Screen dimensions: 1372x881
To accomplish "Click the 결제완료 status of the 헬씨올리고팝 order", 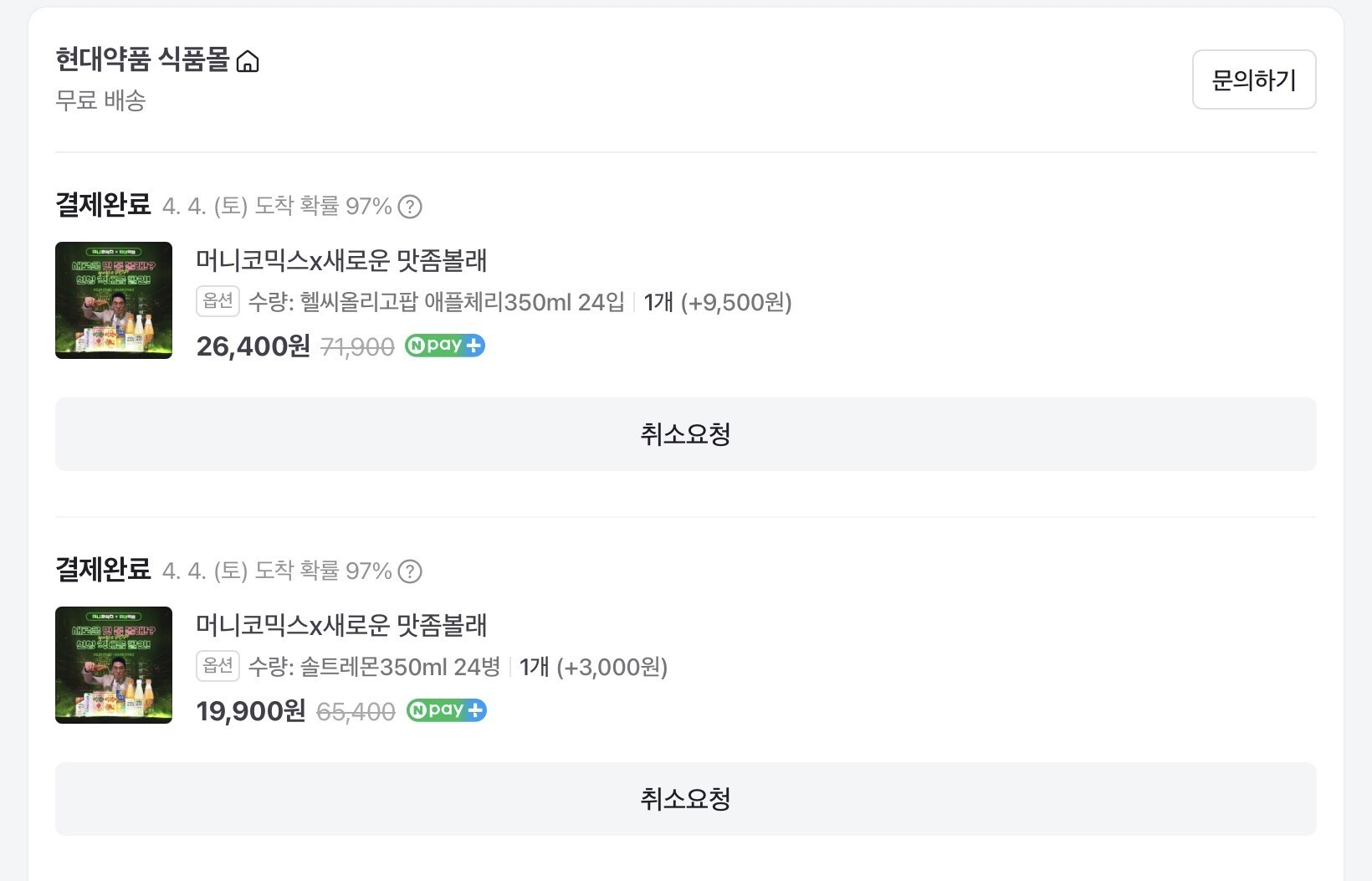I will click(x=103, y=205).
